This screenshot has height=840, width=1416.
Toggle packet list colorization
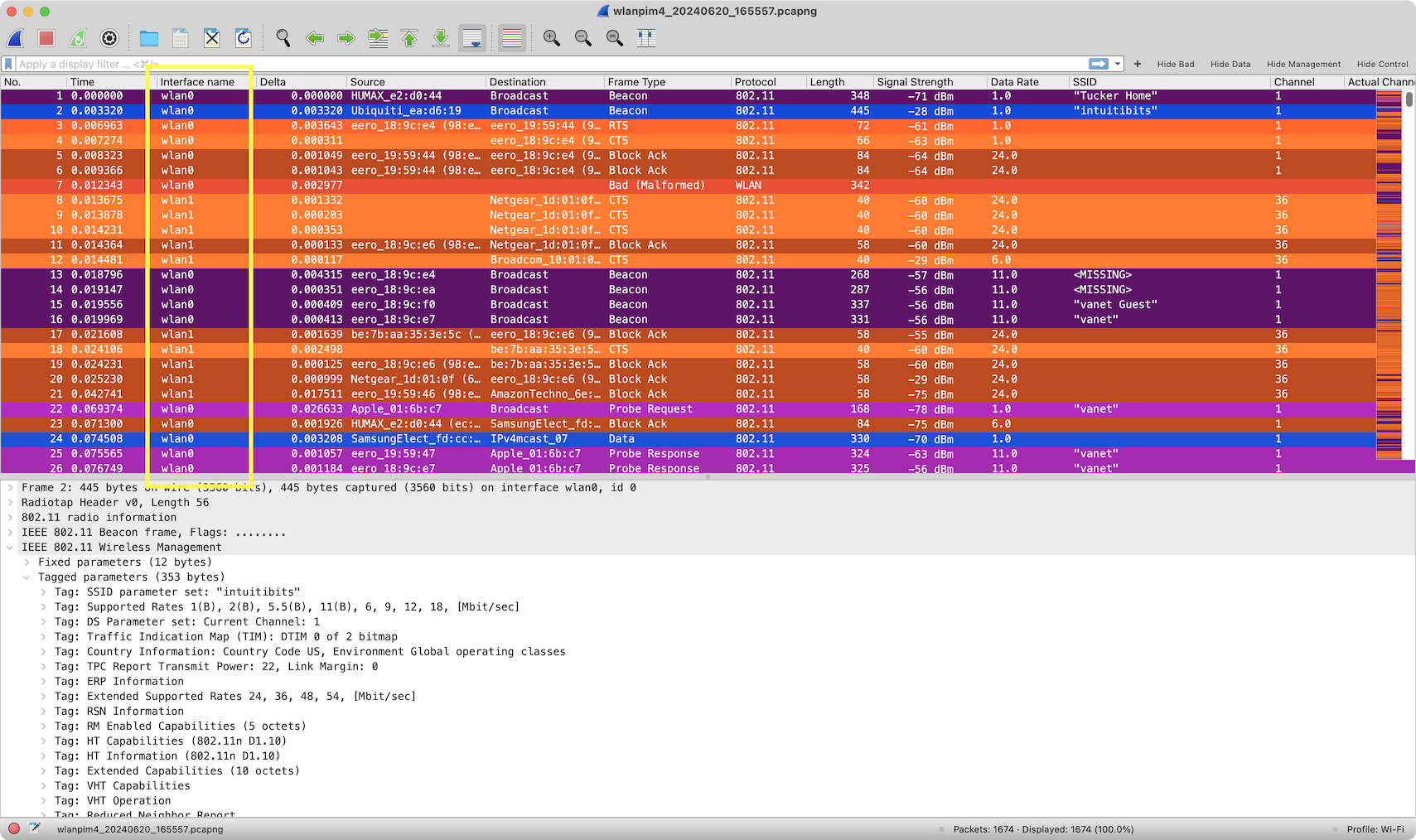tap(511, 38)
